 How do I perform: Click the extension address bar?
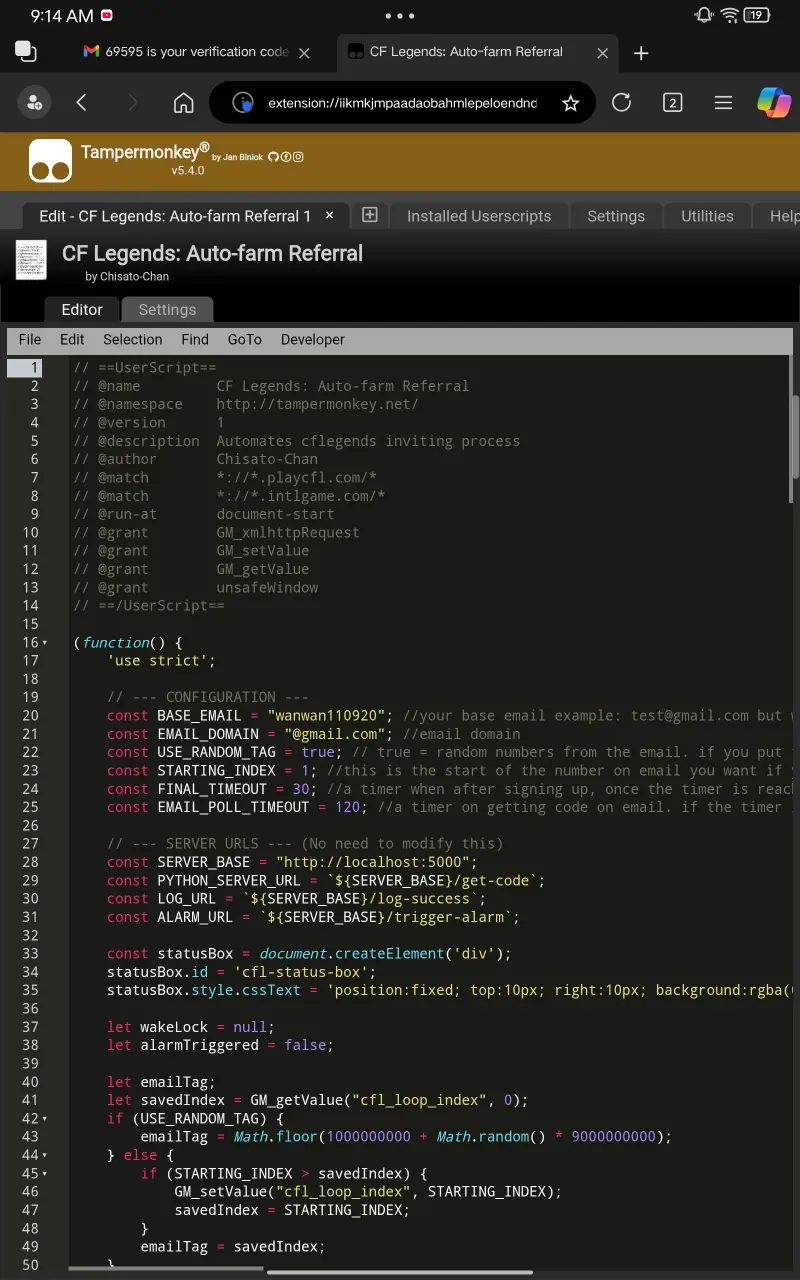pos(402,102)
